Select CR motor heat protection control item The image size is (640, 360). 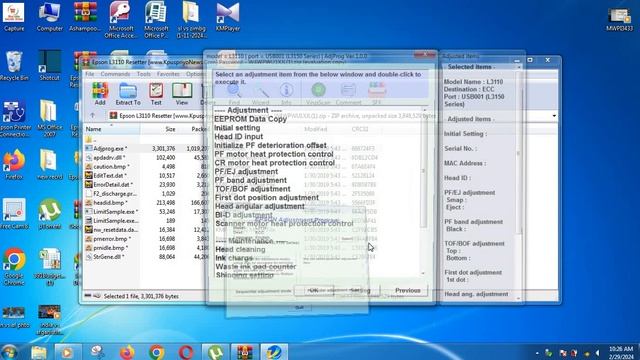click(x=274, y=163)
